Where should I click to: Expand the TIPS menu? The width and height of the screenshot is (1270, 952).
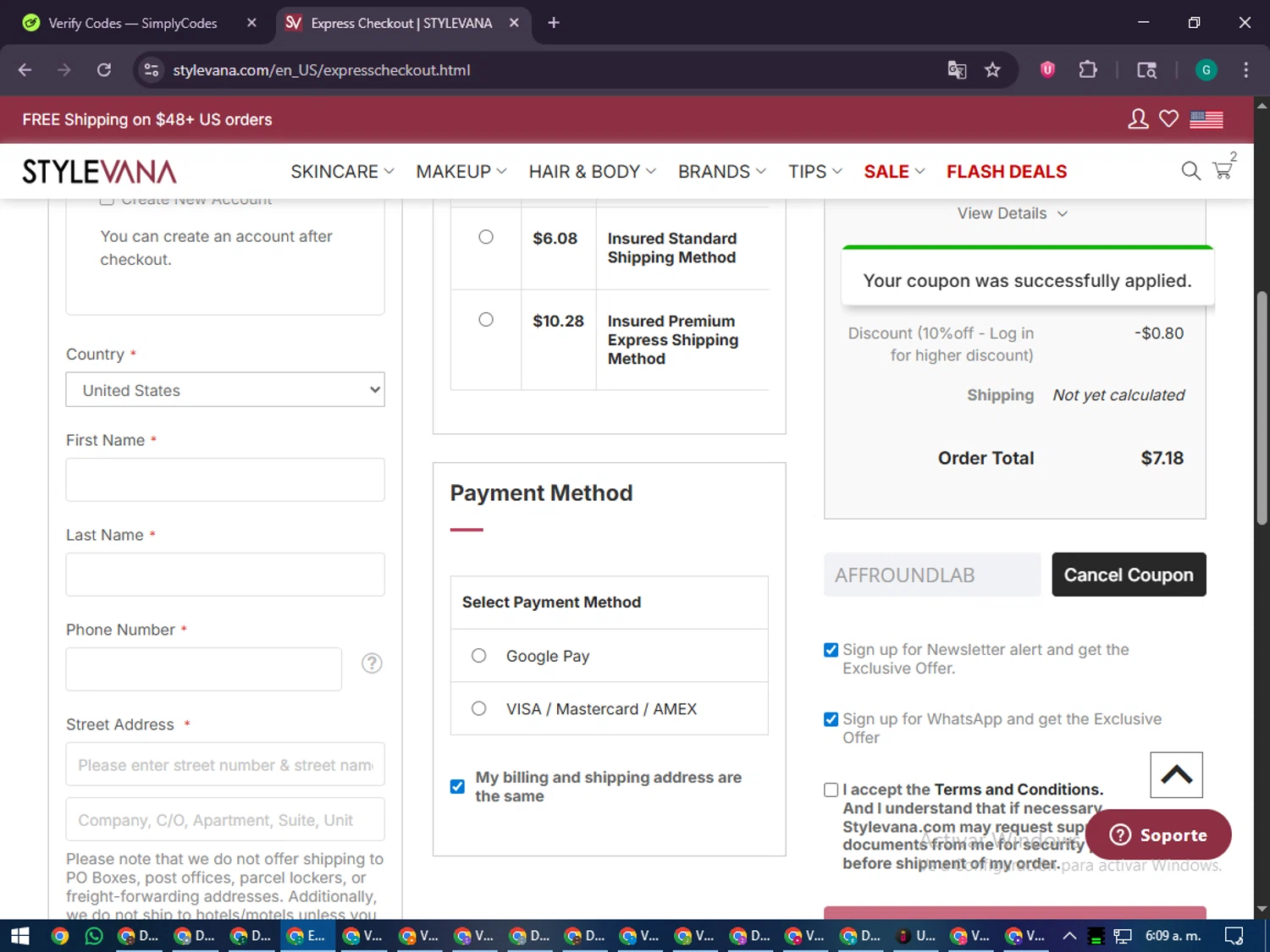815,172
